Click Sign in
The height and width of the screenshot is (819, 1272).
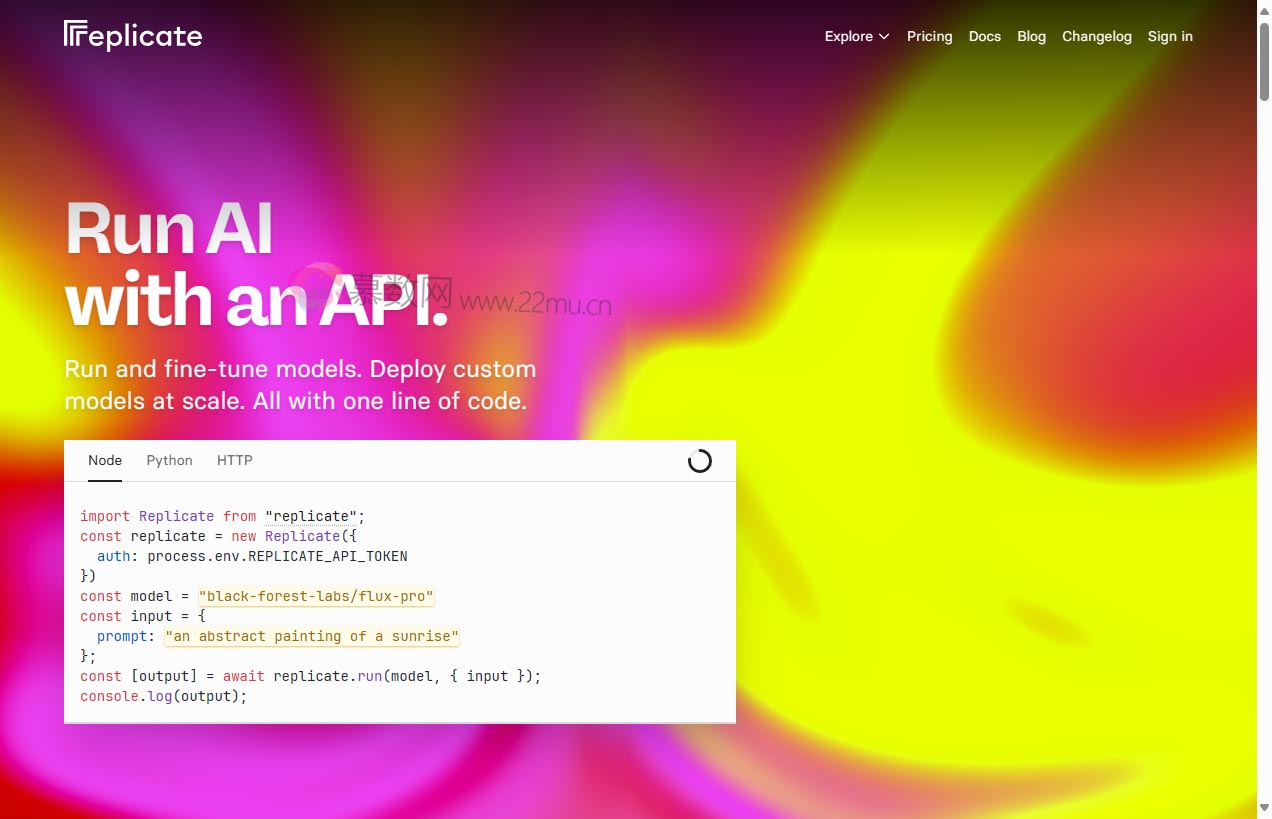[1170, 36]
